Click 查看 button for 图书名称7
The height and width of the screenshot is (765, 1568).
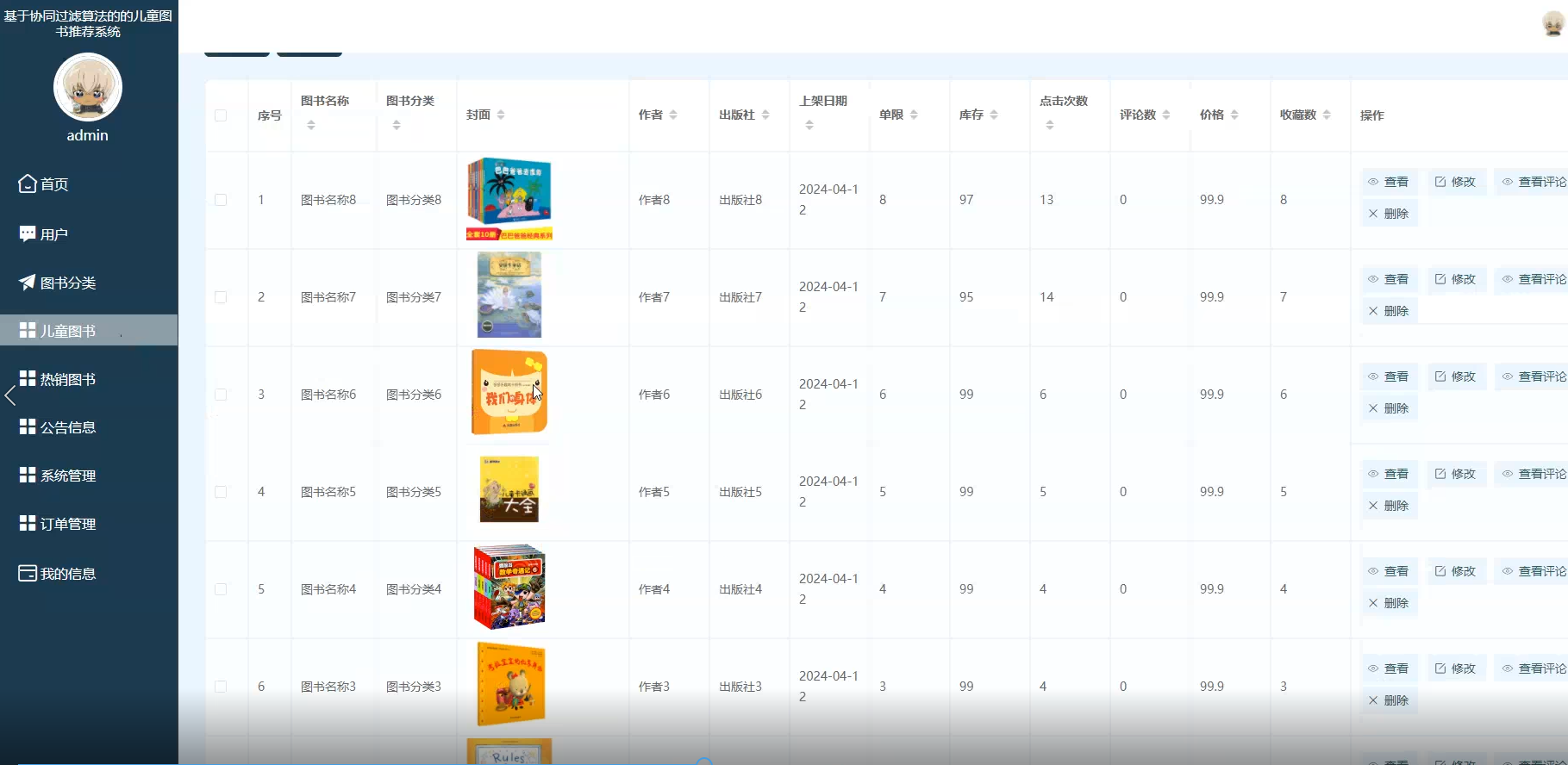1389,279
